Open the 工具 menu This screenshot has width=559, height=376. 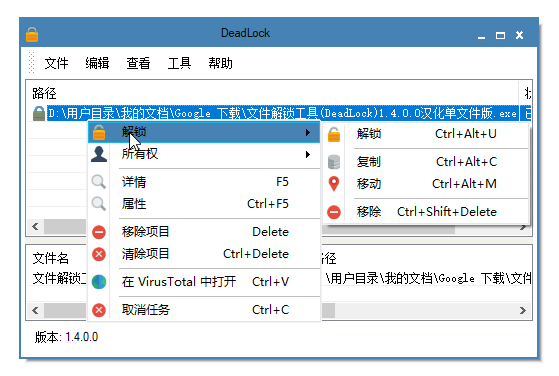pos(179,63)
